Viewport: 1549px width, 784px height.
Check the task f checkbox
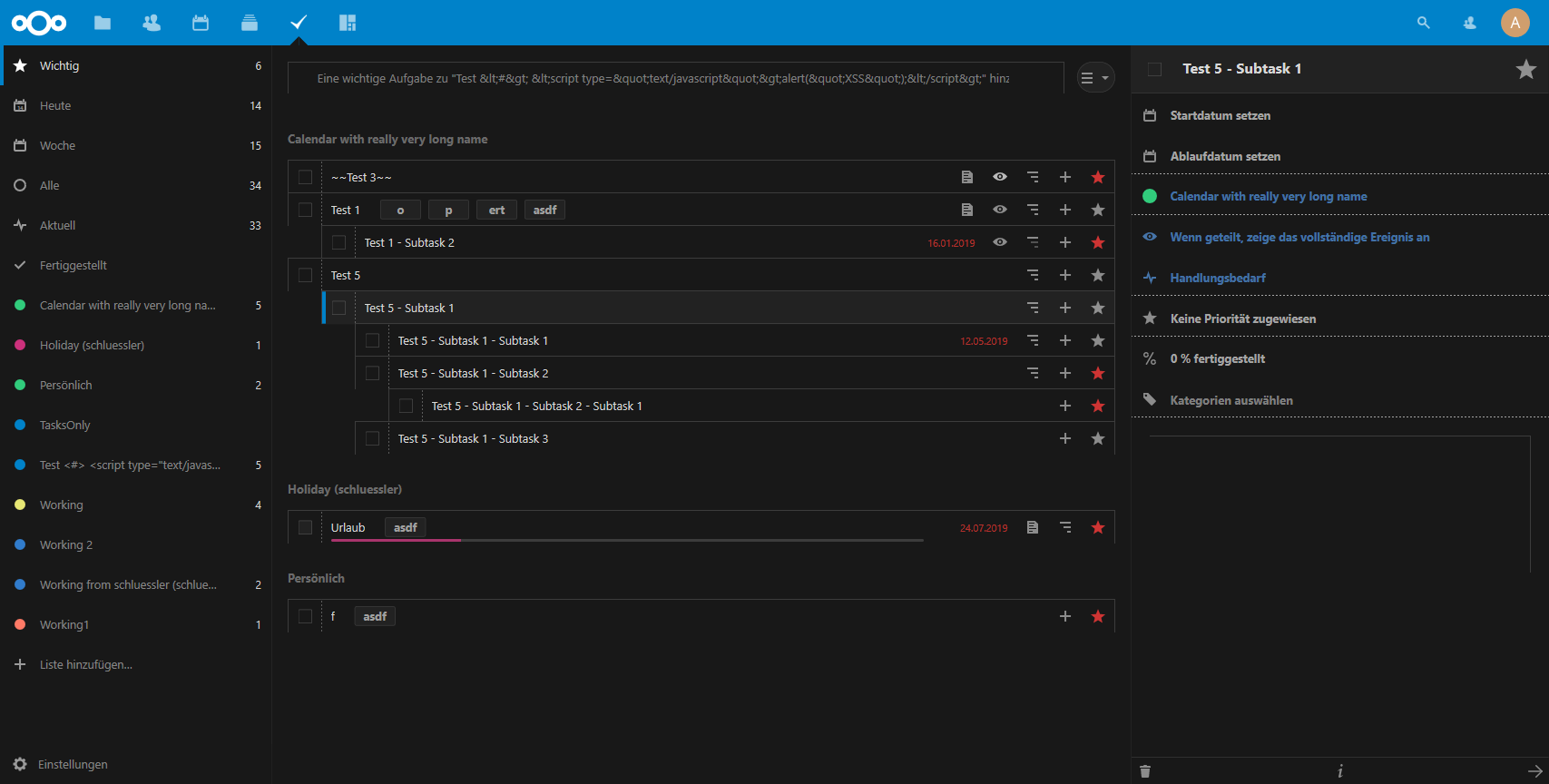tap(305, 616)
